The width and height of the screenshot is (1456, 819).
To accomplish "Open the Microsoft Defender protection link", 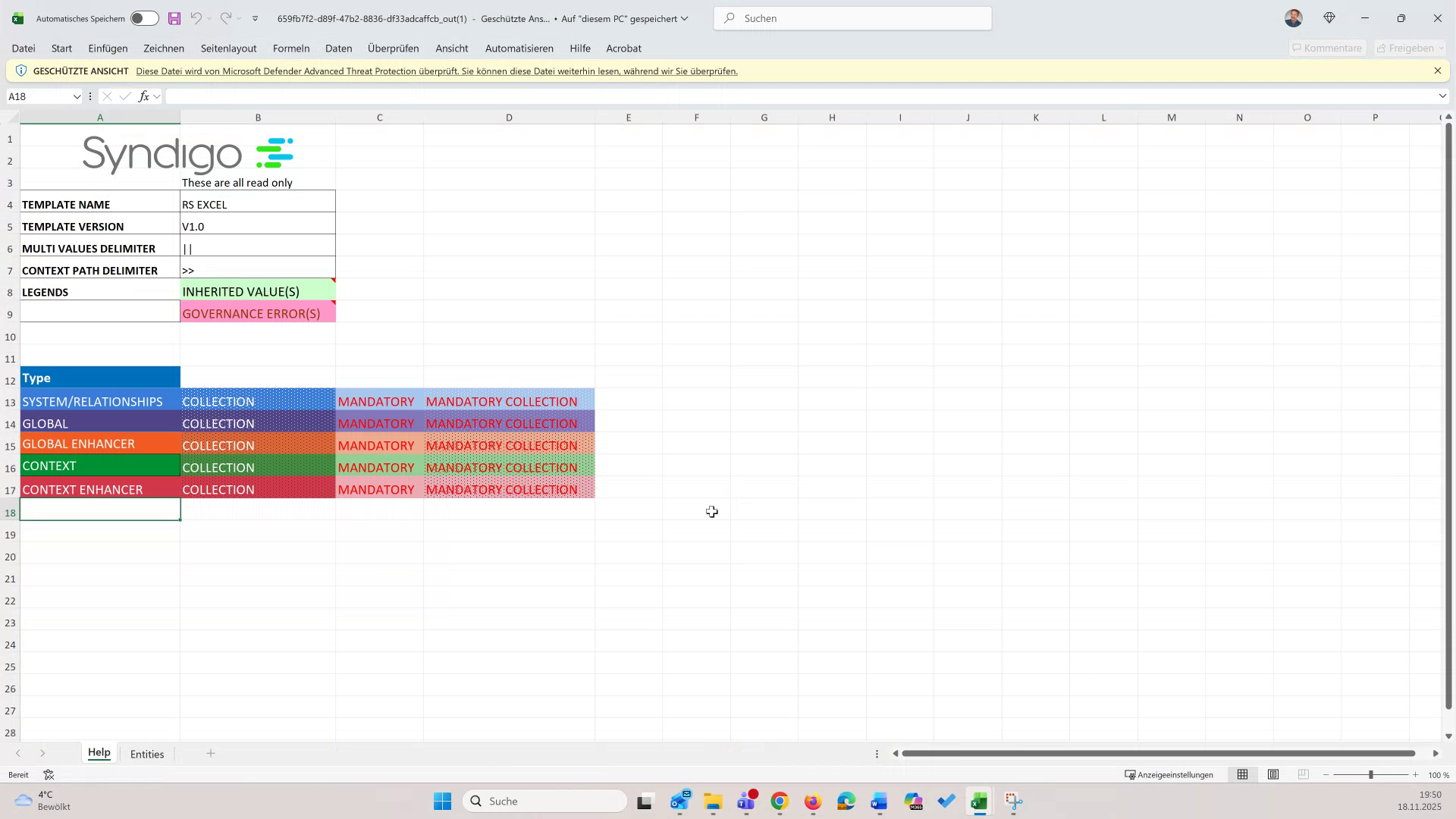I will pos(437,71).
